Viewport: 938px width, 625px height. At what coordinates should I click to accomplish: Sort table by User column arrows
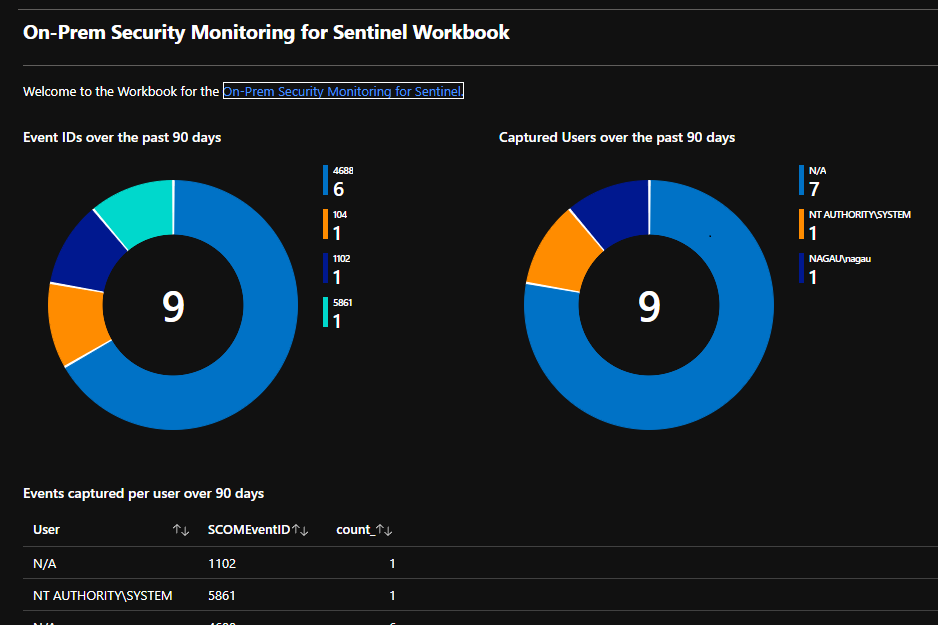point(181,530)
